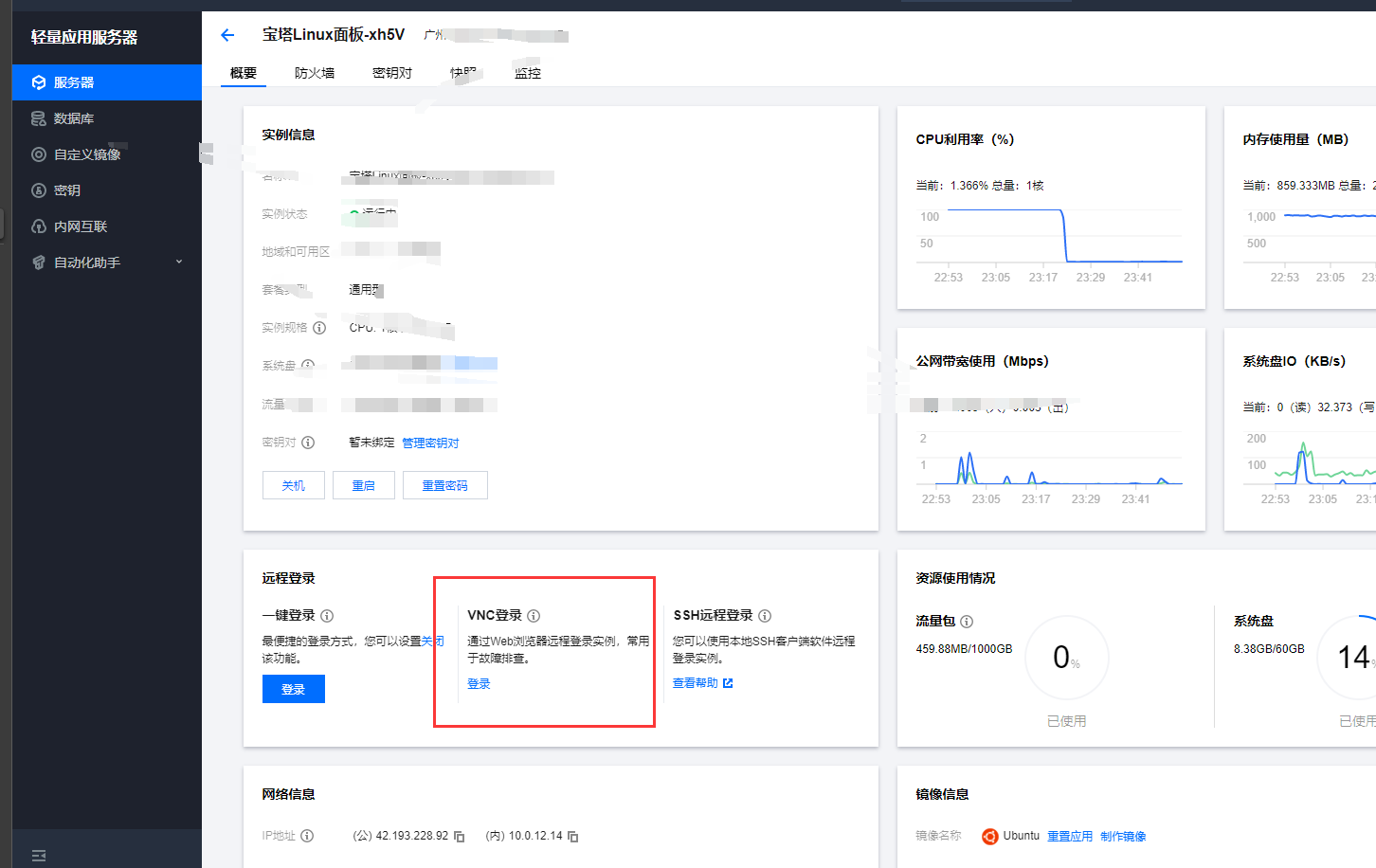Image resolution: width=1376 pixels, height=868 pixels.
Task: Show info icon next to IP地址
Action: coord(307,836)
